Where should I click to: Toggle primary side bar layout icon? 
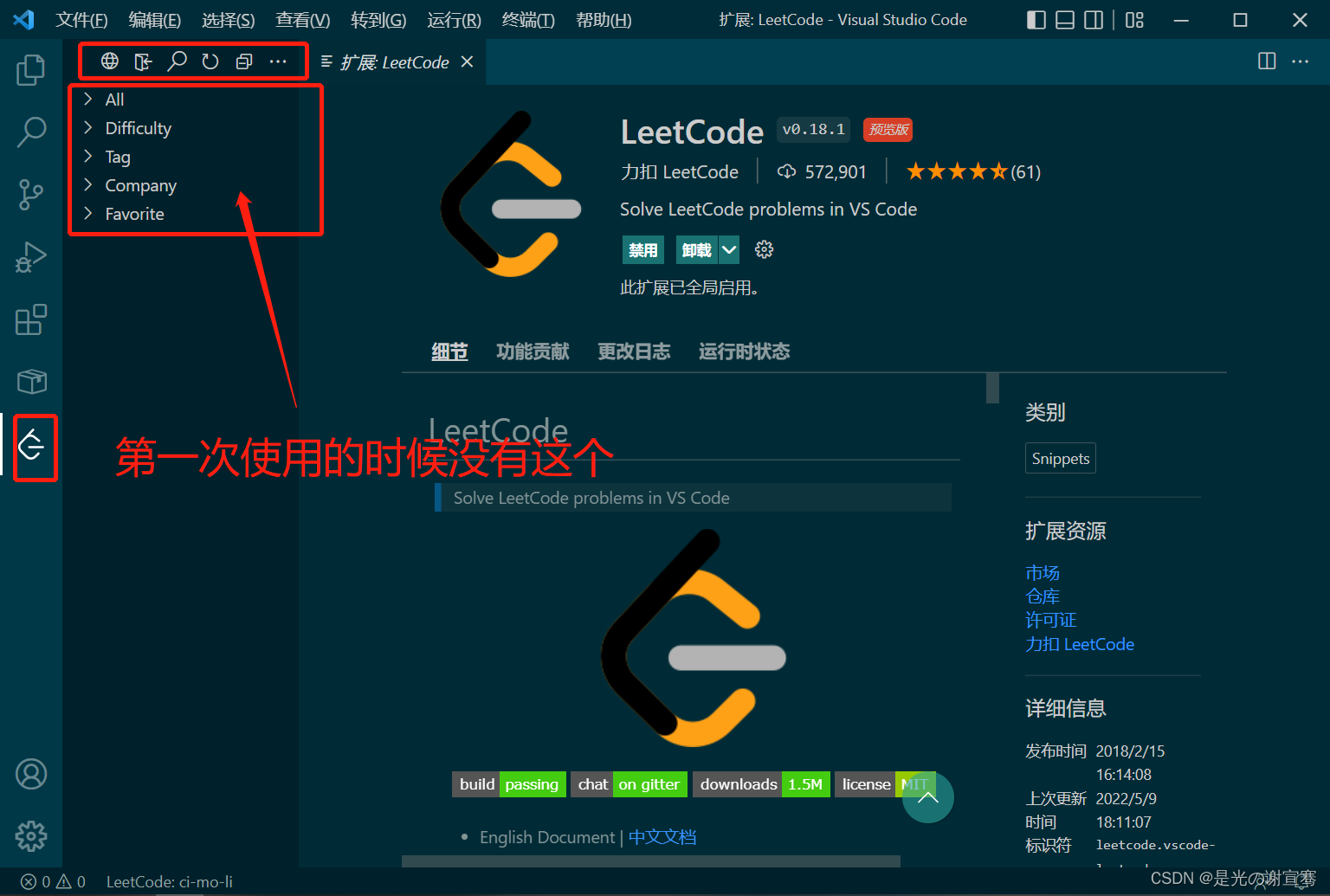[x=1036, y=20]
